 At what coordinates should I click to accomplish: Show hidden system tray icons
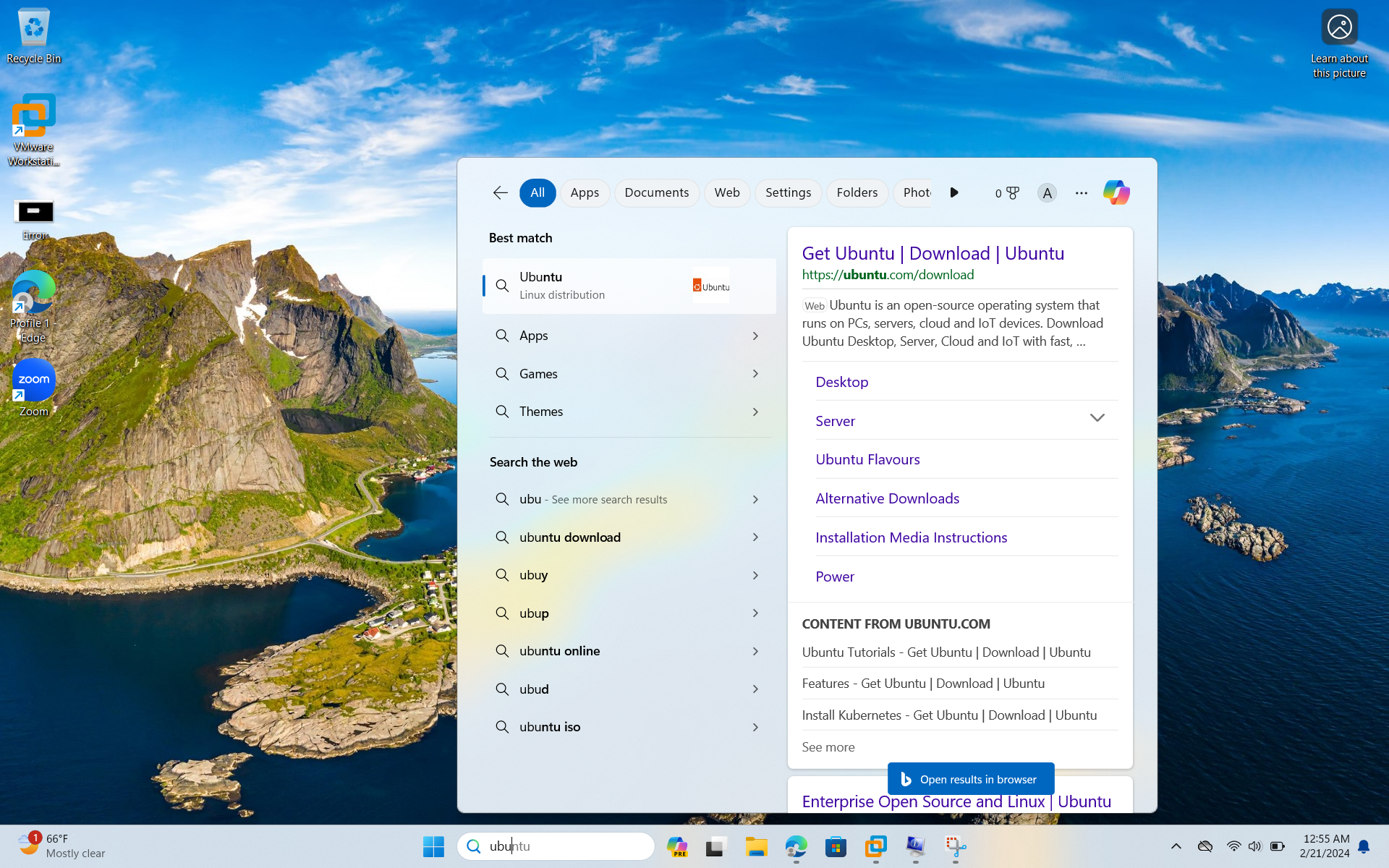pyautogui.click(x=1176, y=846)
